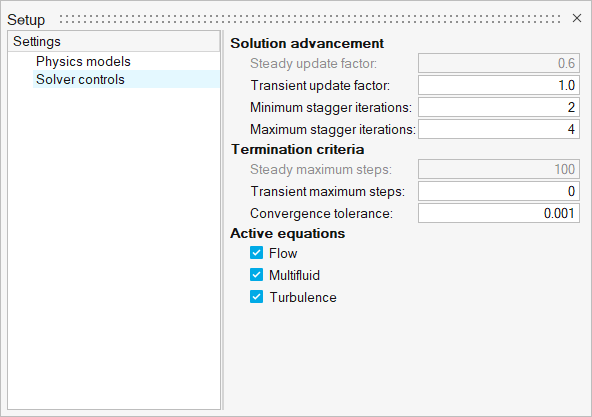The width and height of the screenshot is (592, 417).
Task: Click the disabled Steady update factor field
Action: pos(499,63)
